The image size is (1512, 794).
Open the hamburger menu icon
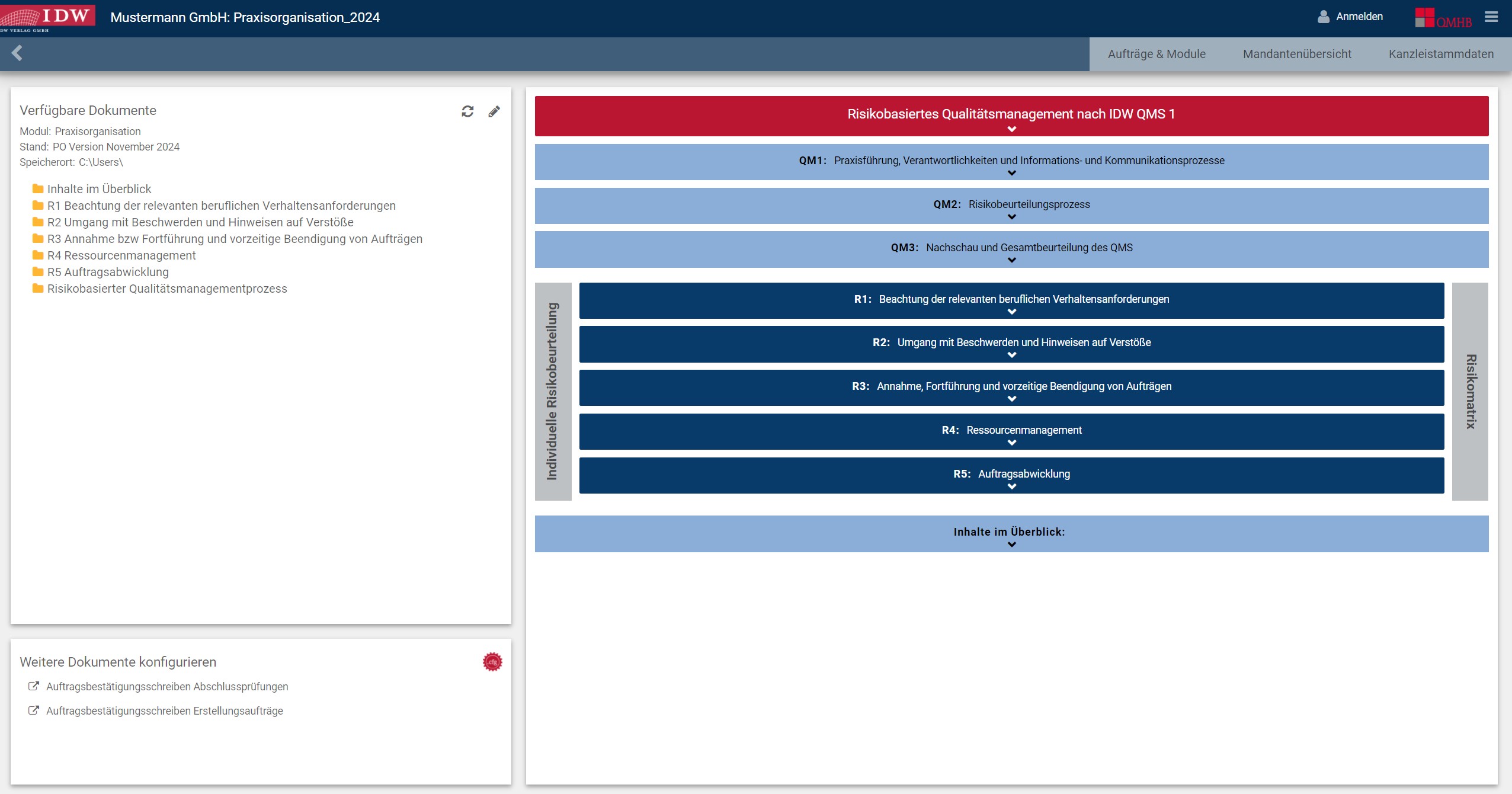tap(1491, 17)
